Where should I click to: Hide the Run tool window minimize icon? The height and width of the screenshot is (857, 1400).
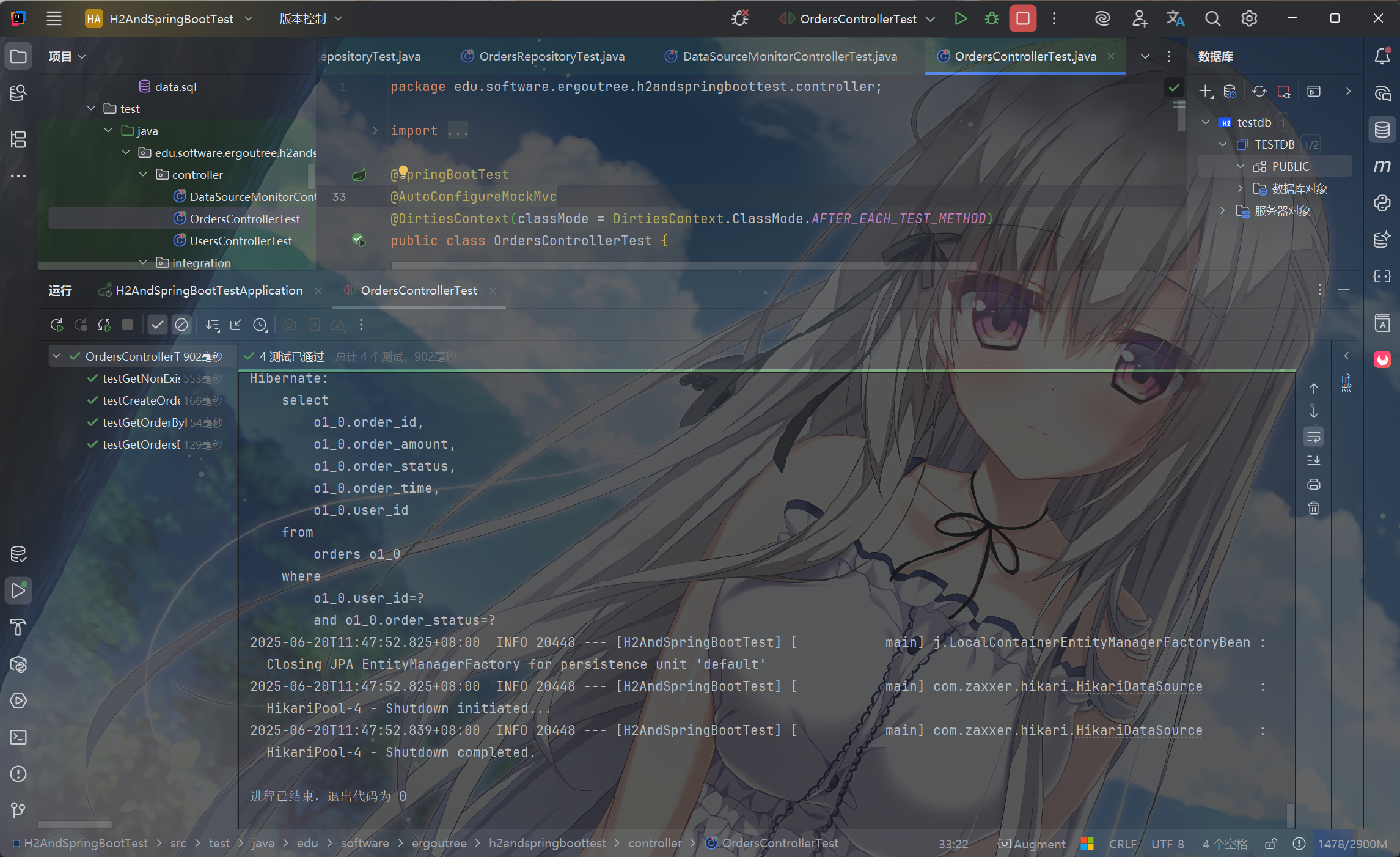pyautogui.click(x=1344, y=290)
